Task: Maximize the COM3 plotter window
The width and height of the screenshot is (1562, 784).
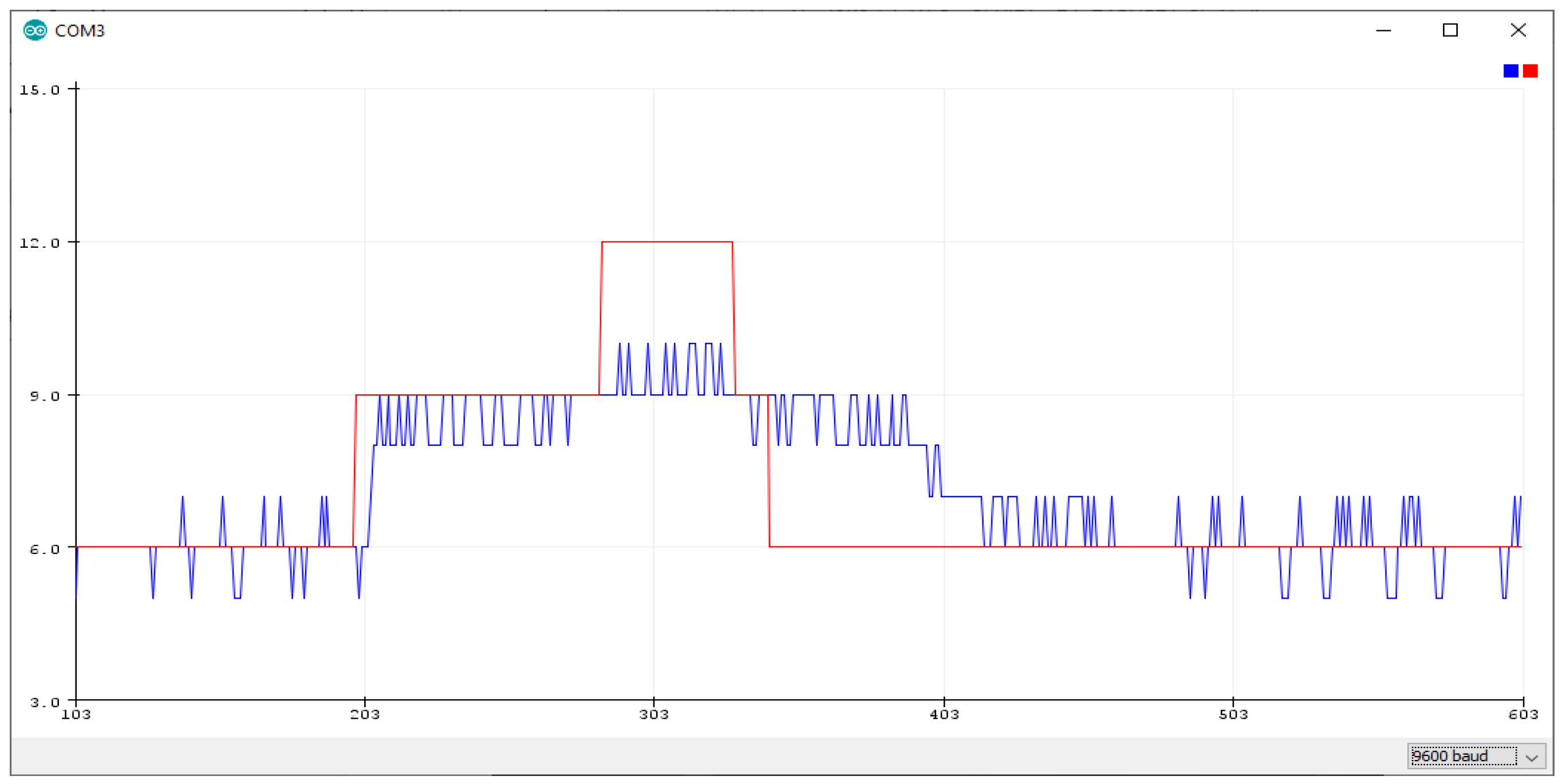Action: (x=1449, y=30)
